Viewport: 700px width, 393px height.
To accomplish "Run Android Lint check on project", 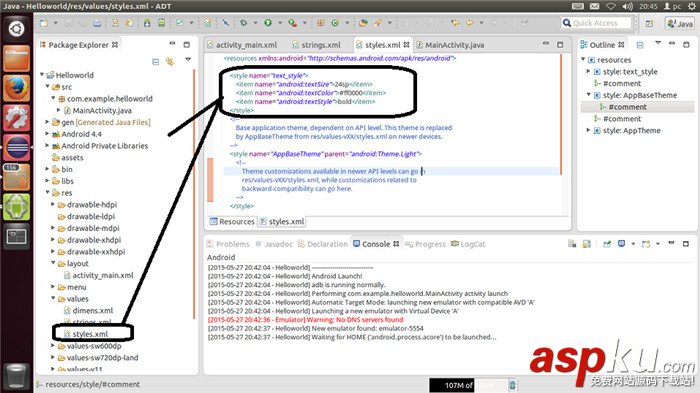I will (x=179, y=23).
